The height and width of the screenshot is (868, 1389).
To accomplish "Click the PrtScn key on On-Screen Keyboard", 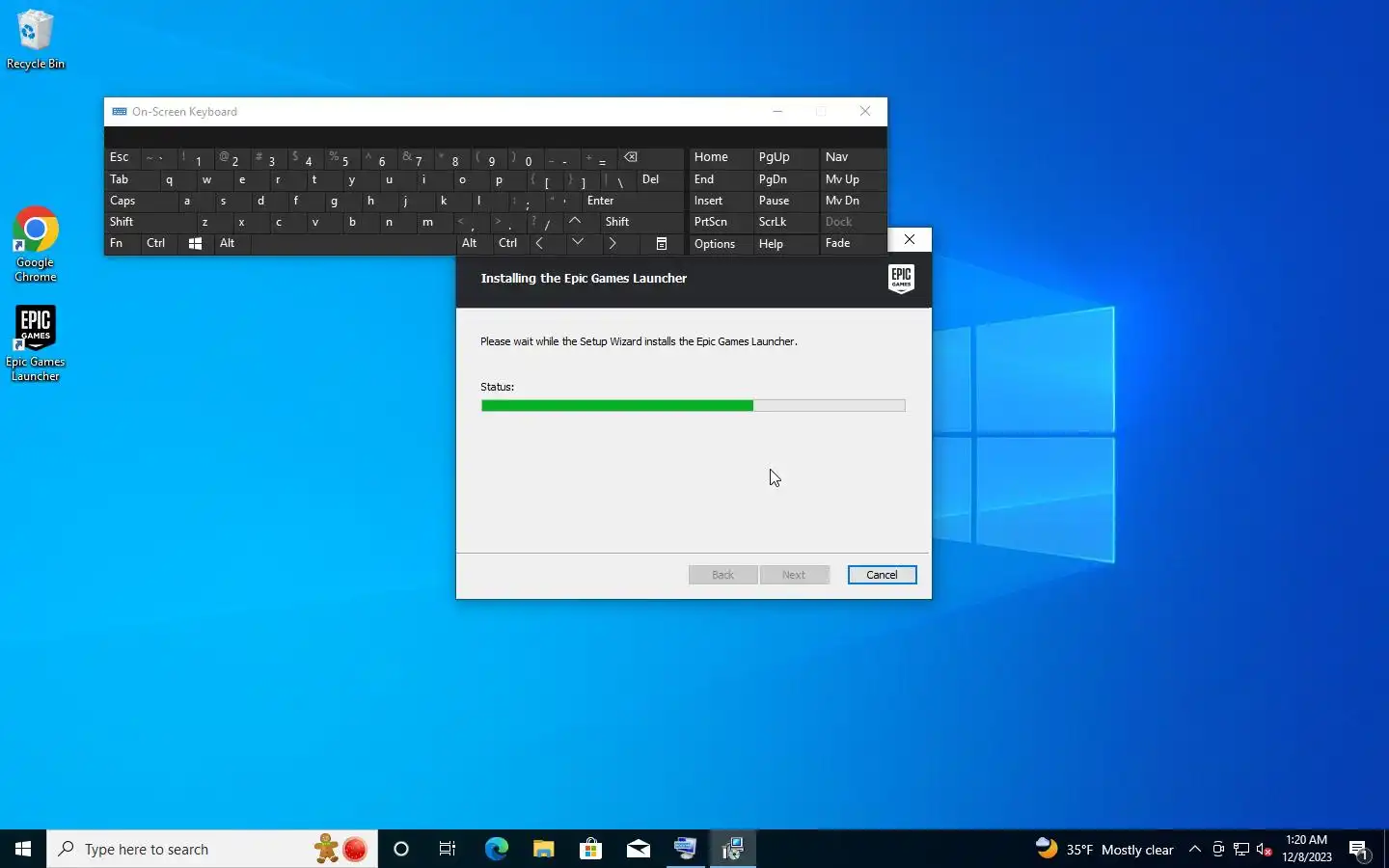I will point(721,222).
